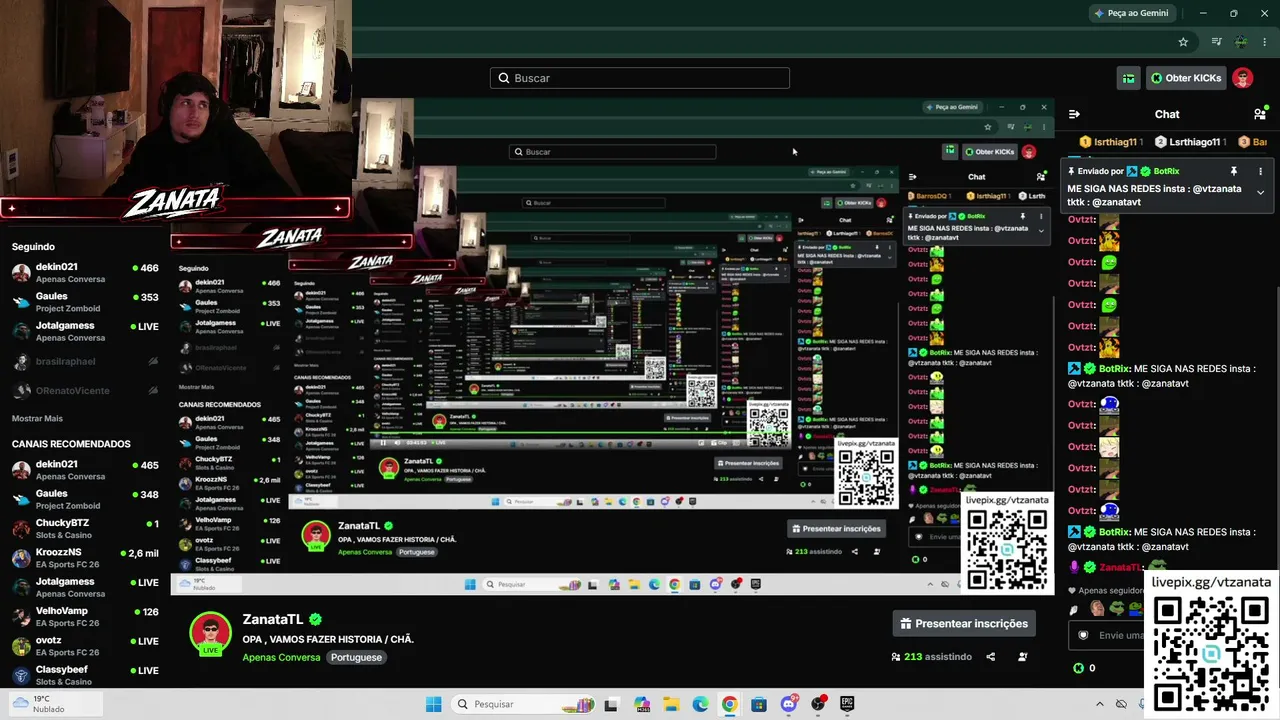1280x720 pixels.
Task: Open VelhoVamp with 126 viewers in main sidebar
Action: coord(85,616)
